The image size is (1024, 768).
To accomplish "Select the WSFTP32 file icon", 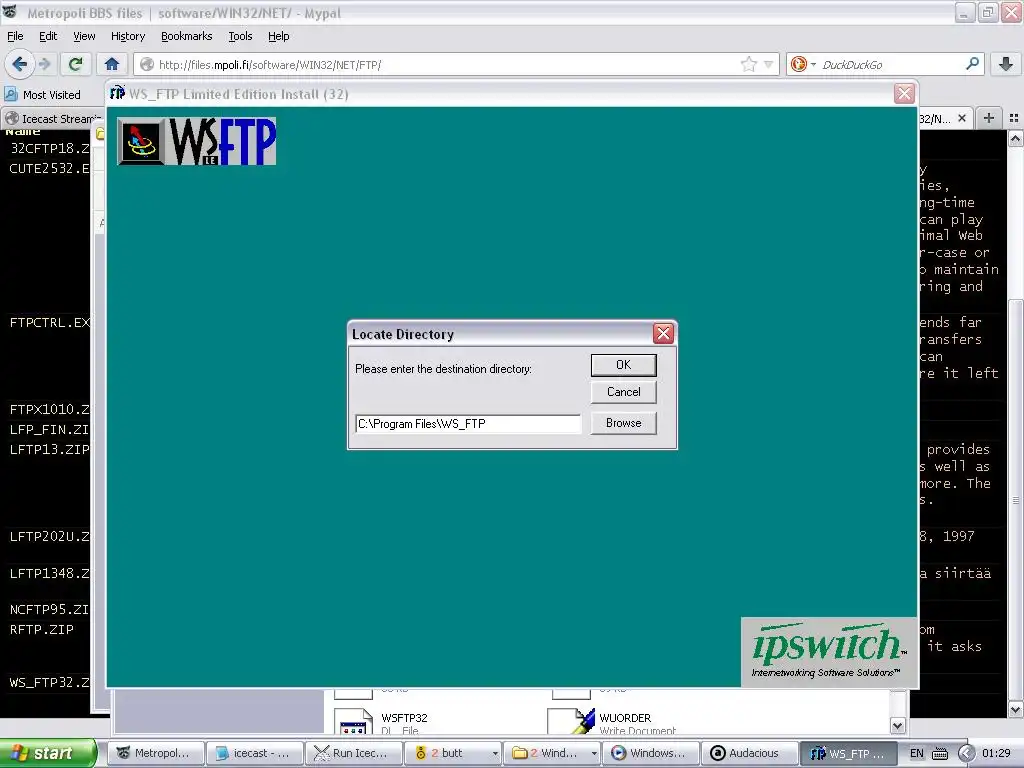I will pyautogui.click(x=353, y=722).
